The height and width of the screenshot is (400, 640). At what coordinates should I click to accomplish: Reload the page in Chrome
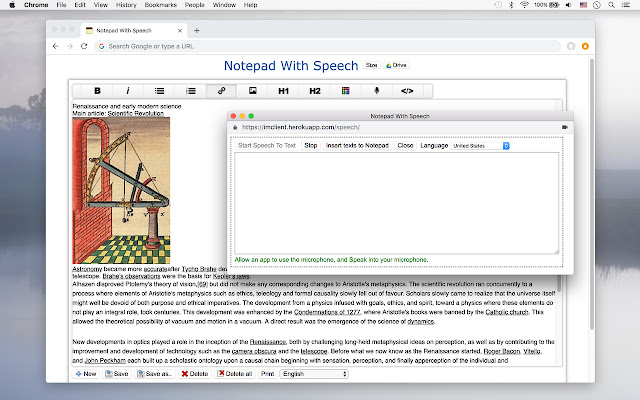pyautogui.click(x=84, y=46)
